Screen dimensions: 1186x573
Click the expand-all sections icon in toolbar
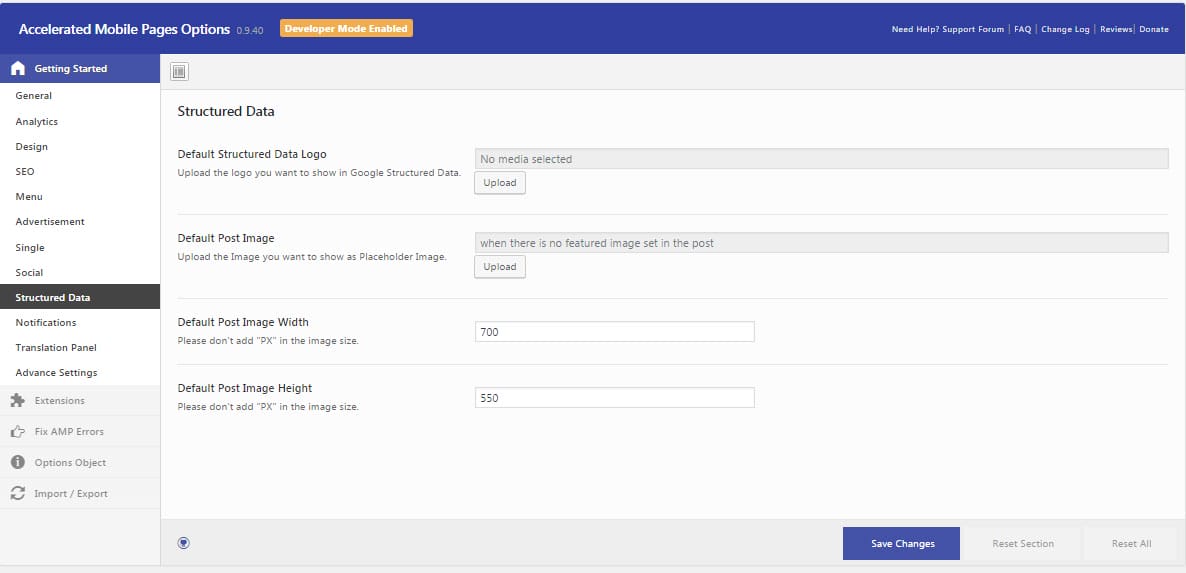[x=179, y=71]
